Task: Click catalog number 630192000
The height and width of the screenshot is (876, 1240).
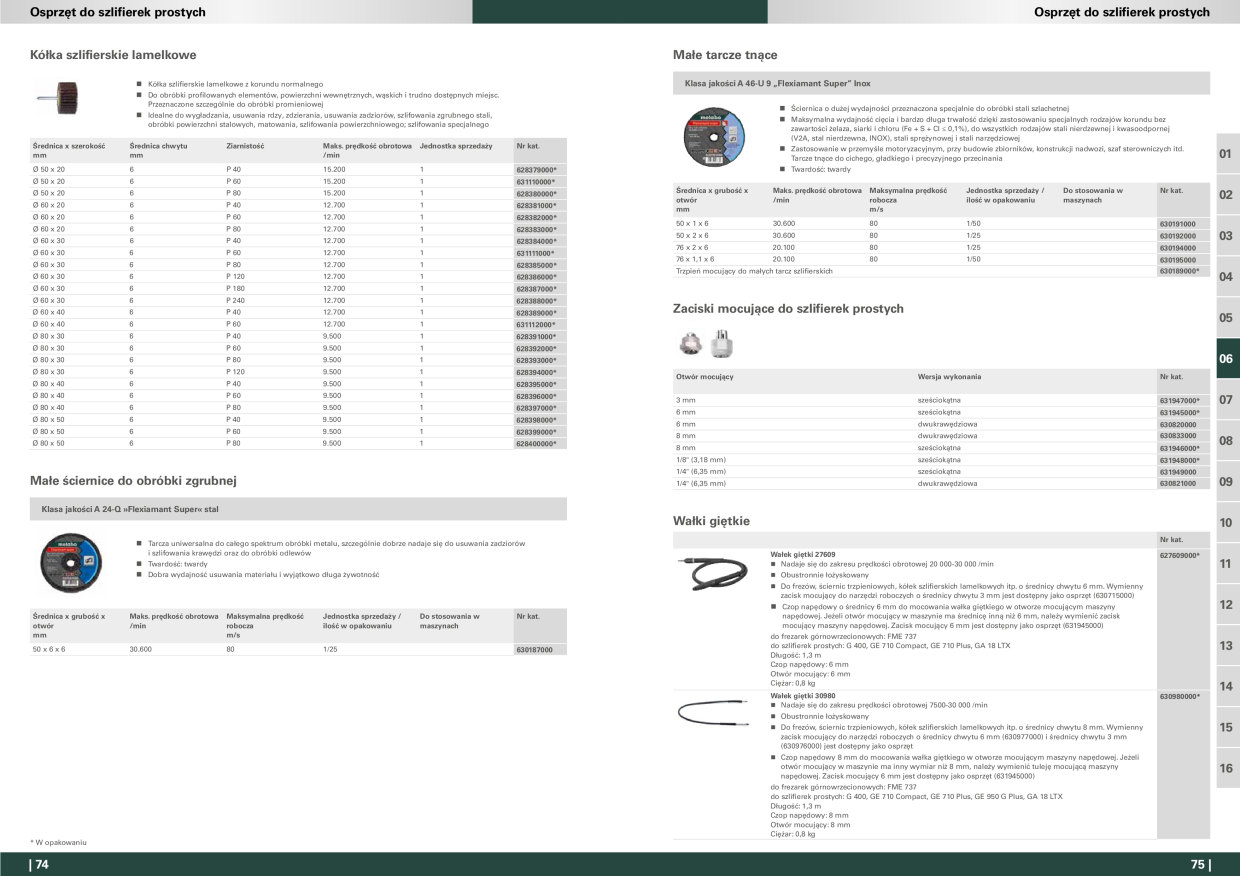Action: (1178, 235)
